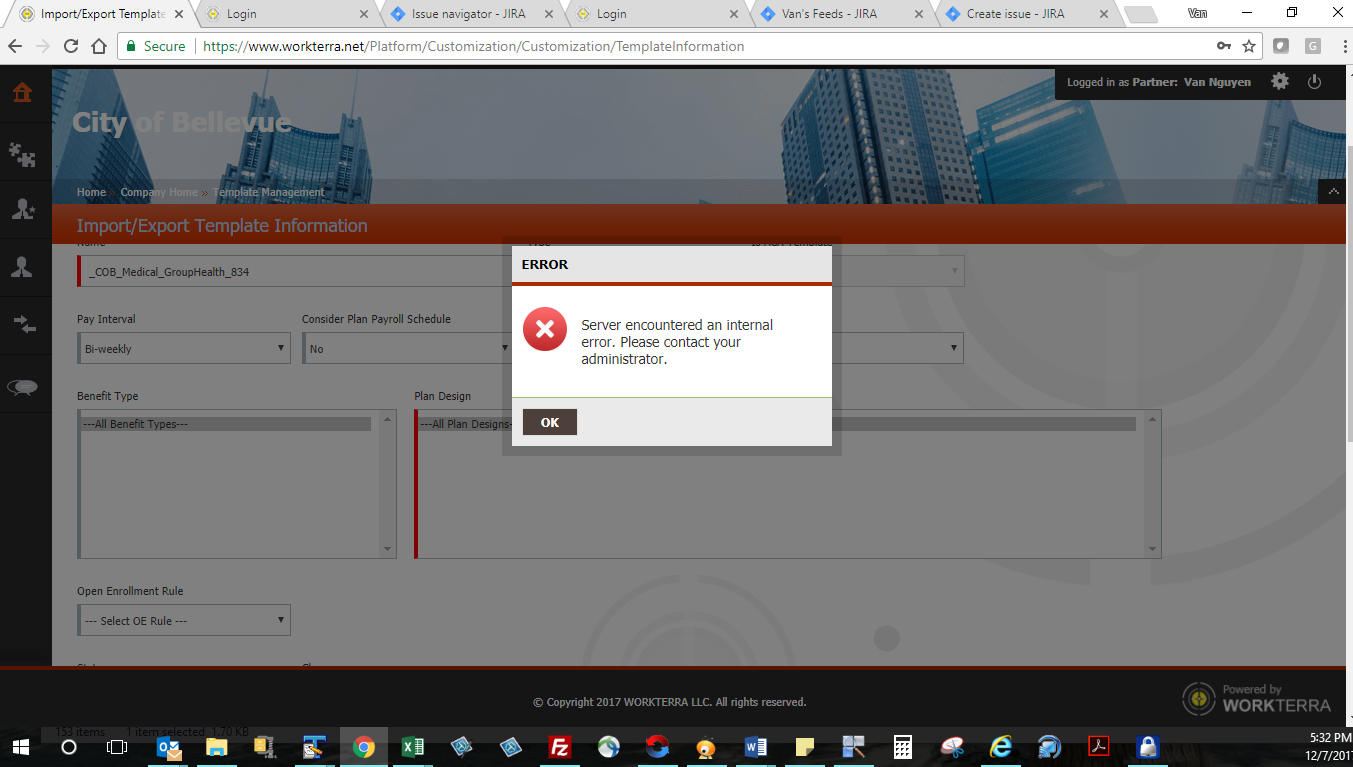Click the transfer arrows sidebar icon
The image size is (1353, 767).
tap(22, 324)
